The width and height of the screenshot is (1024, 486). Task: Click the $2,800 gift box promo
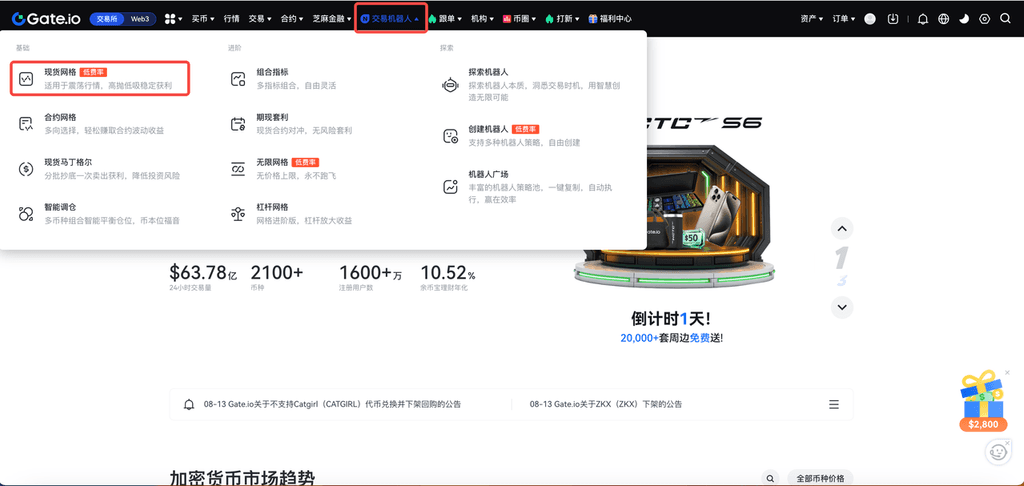pyautogui.click(x=981, y=401)
